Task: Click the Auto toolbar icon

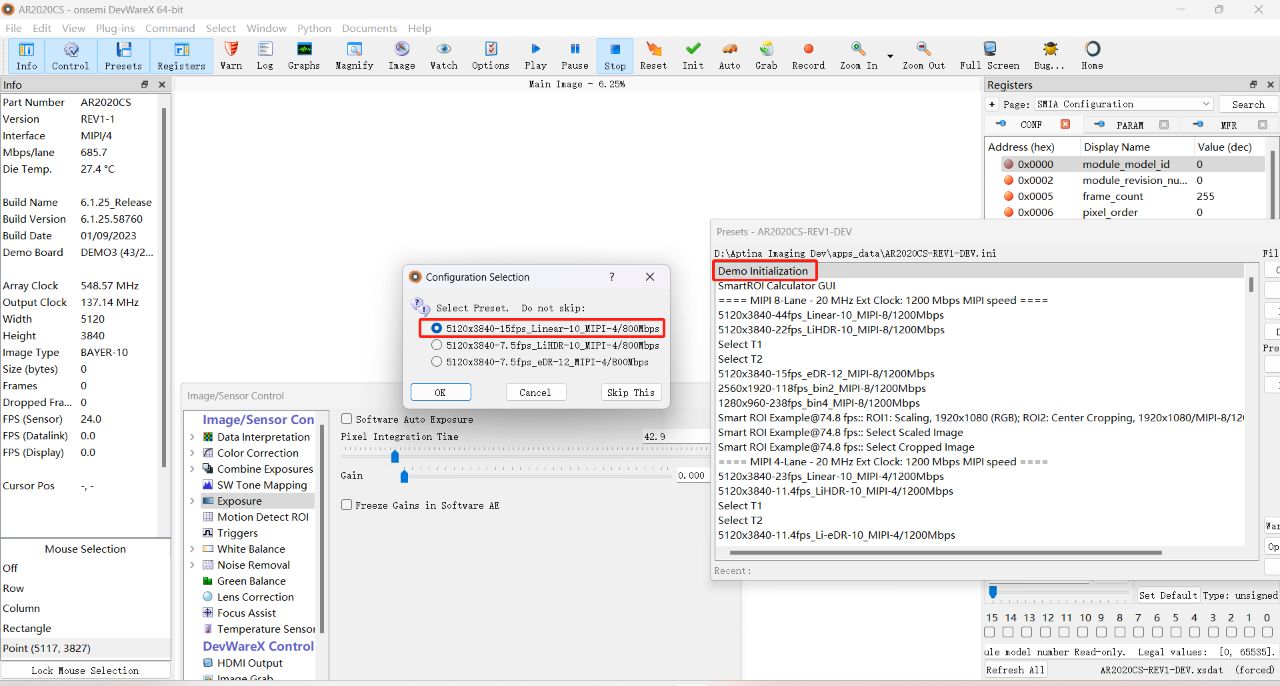Action: click(x=730, y=55)
